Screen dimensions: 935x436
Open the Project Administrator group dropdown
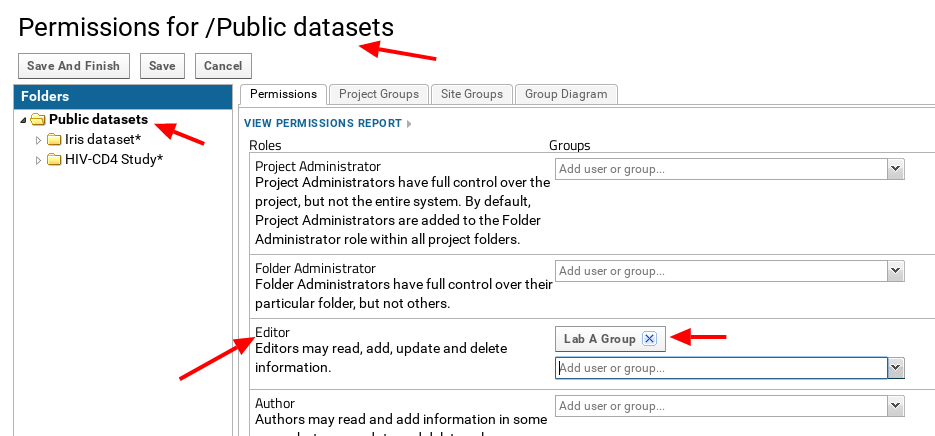[x=896, y=169]
